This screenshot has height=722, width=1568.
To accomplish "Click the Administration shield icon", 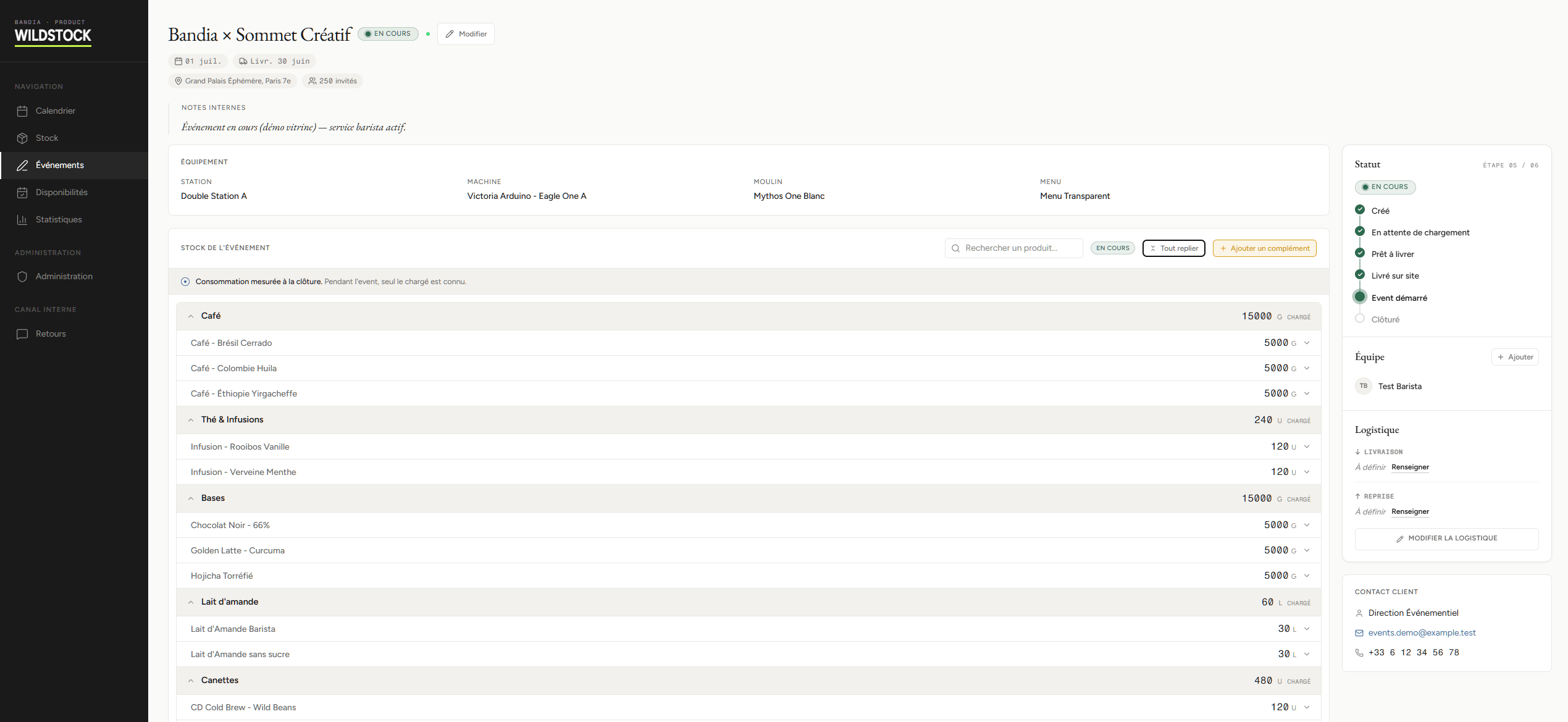I will point(22,277).
